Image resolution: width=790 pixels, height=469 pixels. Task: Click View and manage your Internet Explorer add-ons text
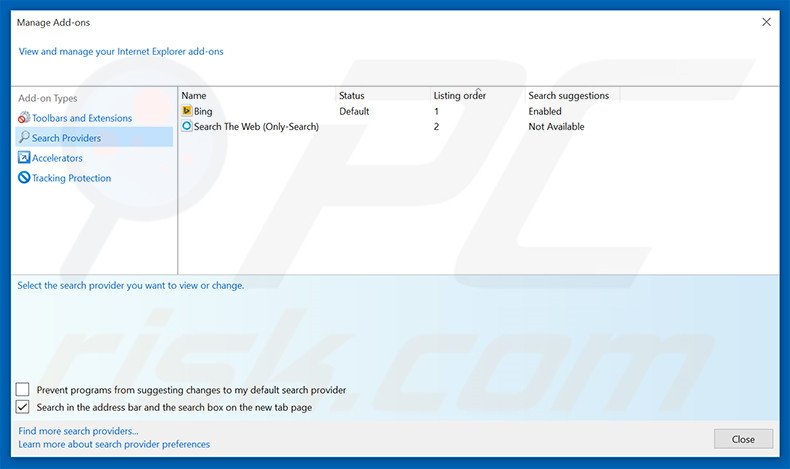(x=121, y=51)
